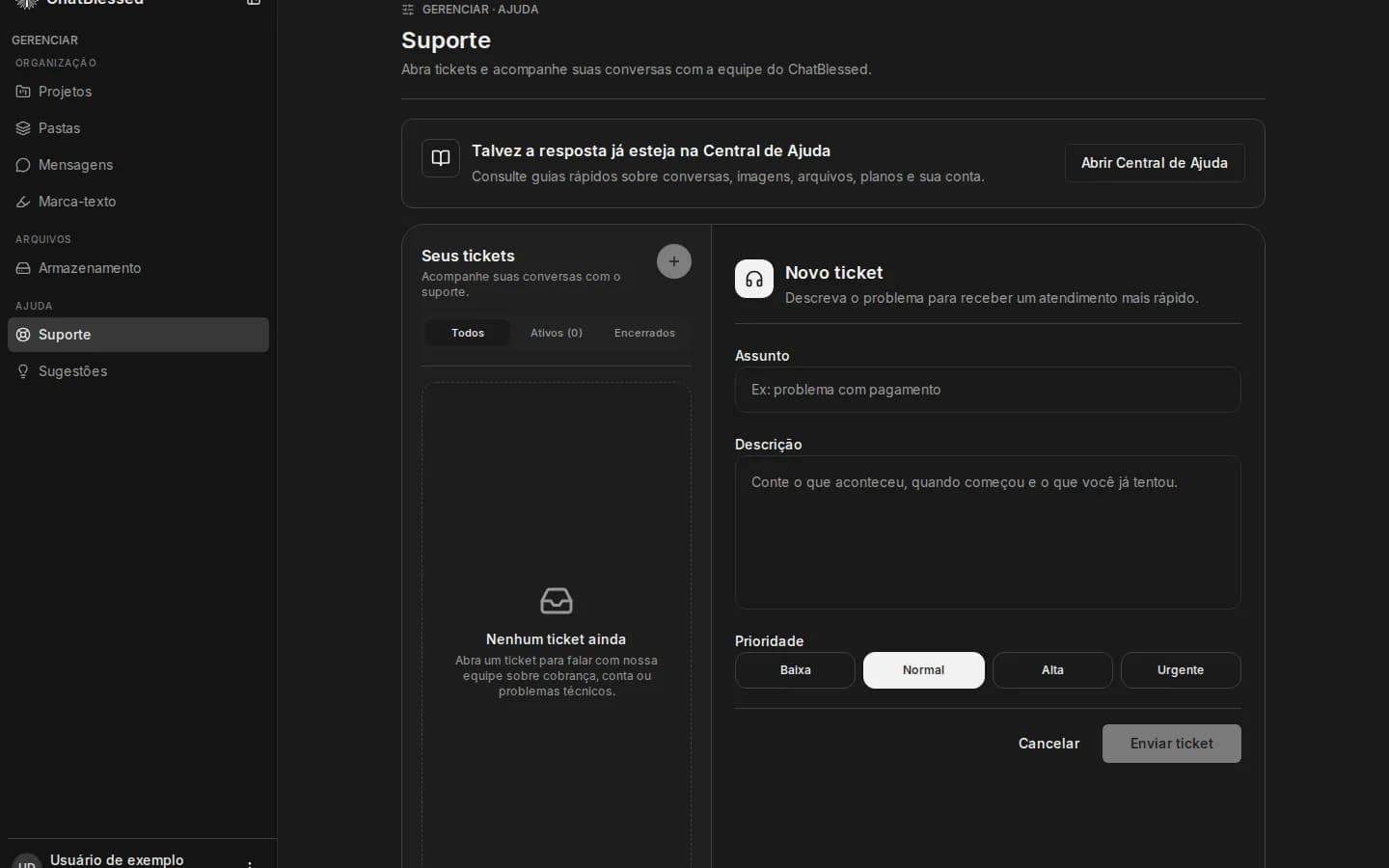
Task: Open the Sugestões page
Action: (x=138, y=371)
